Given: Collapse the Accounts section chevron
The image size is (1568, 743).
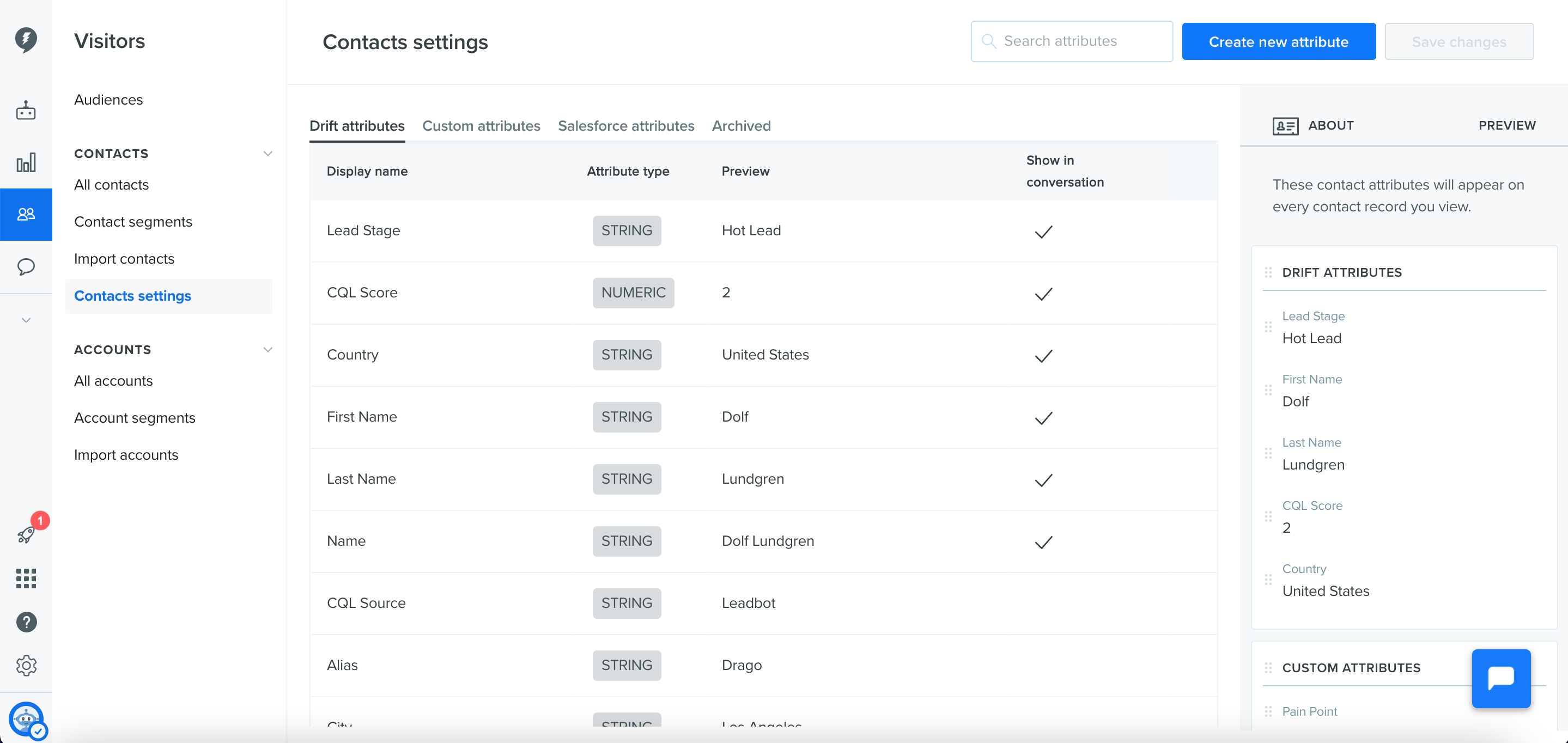Looking at the screenshot, I should point(267,349).
